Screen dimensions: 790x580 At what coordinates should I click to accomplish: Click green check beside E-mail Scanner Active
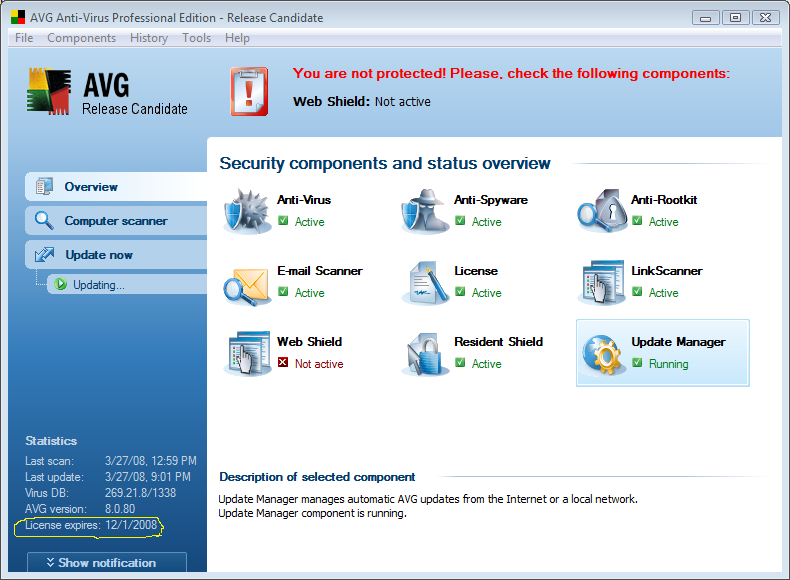pyautogui.click(x=283, y=291)
